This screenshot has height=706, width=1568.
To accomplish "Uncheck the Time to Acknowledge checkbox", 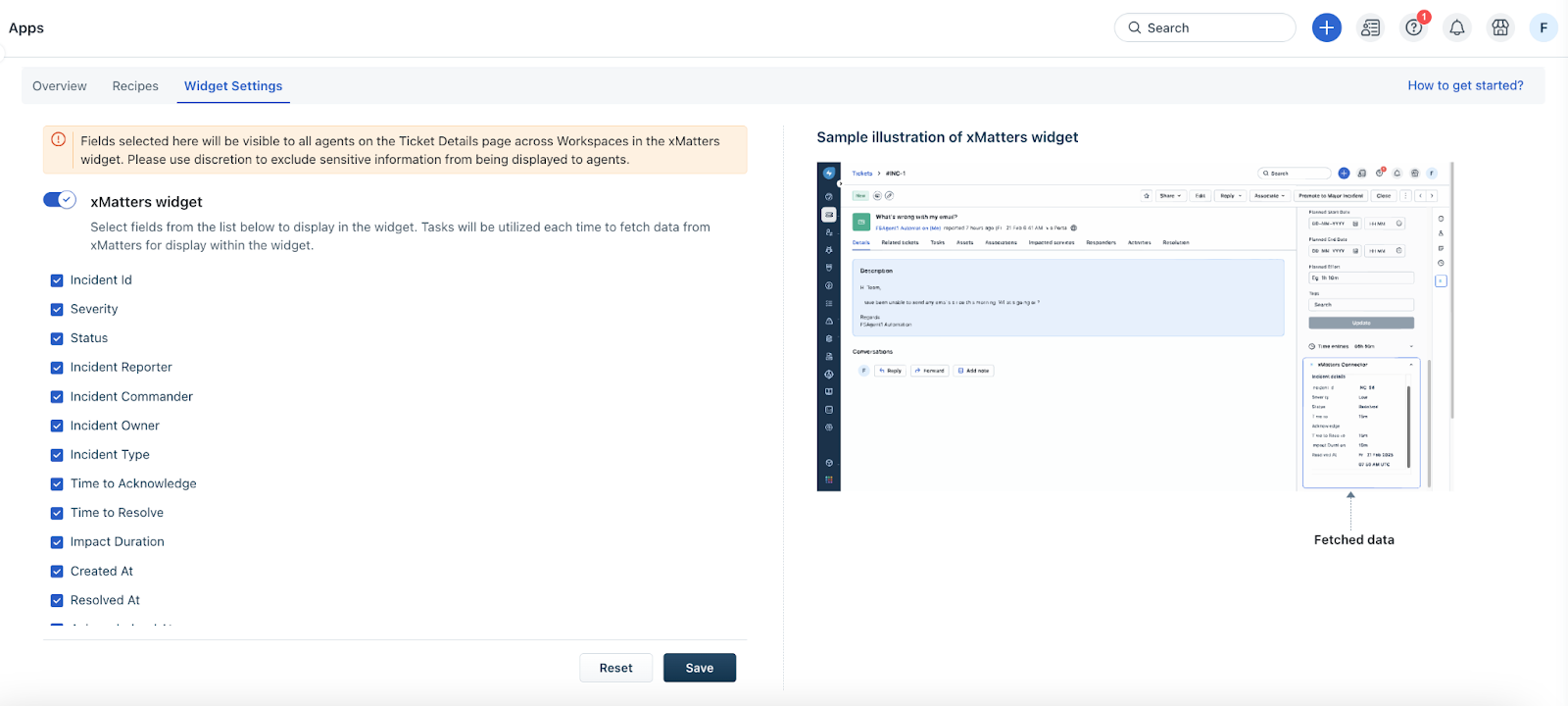I will 57,484.
